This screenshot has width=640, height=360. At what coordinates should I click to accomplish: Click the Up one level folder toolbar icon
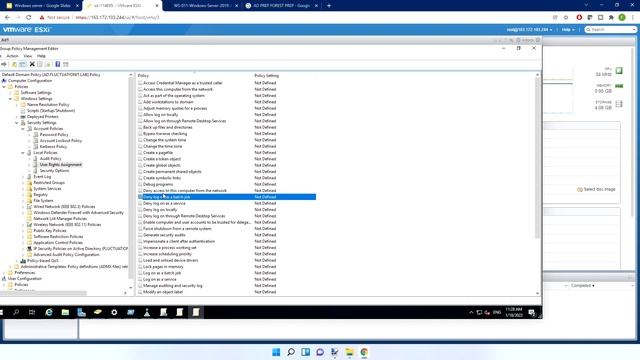point(14,64)
